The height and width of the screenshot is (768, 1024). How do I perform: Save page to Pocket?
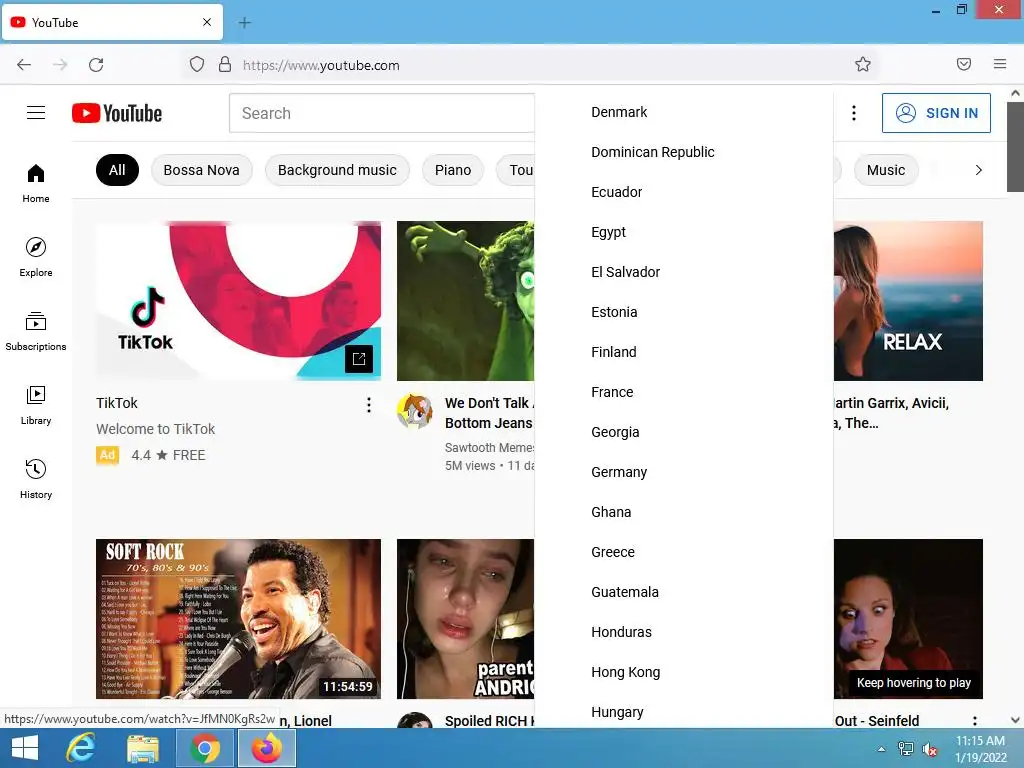[x=964, y=64]
